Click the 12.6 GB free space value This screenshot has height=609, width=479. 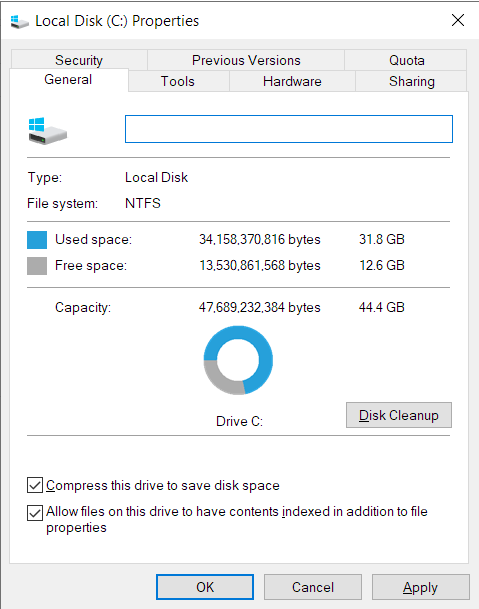pyautogui.click(x=382, y=265)
